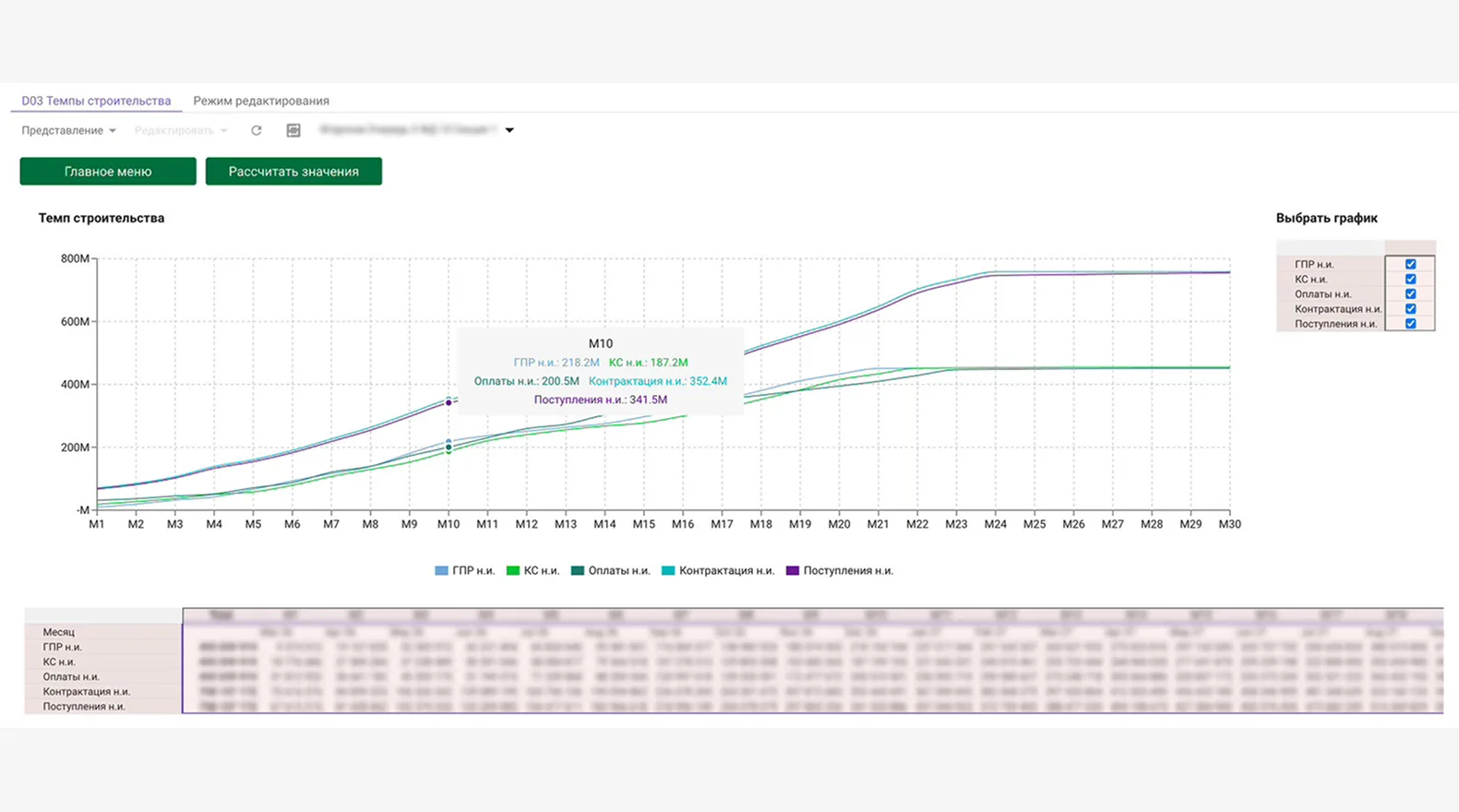Click the green КС н.и. legend marker
This screenshot has height=812, width=1459.
pyautogui.click(x=513, y=570)
